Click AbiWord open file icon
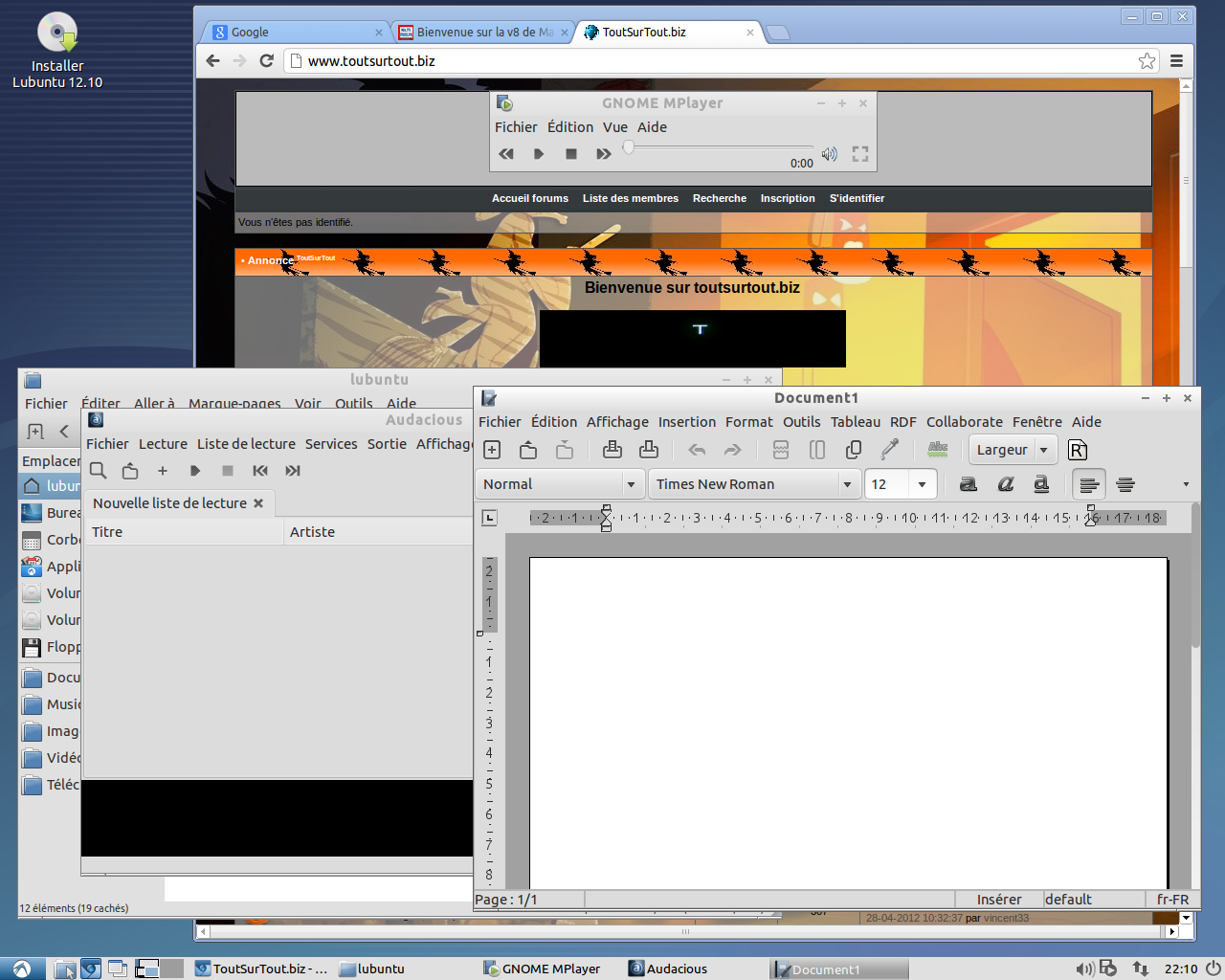Screen dimensions: 1225x980 click(528, 450)
